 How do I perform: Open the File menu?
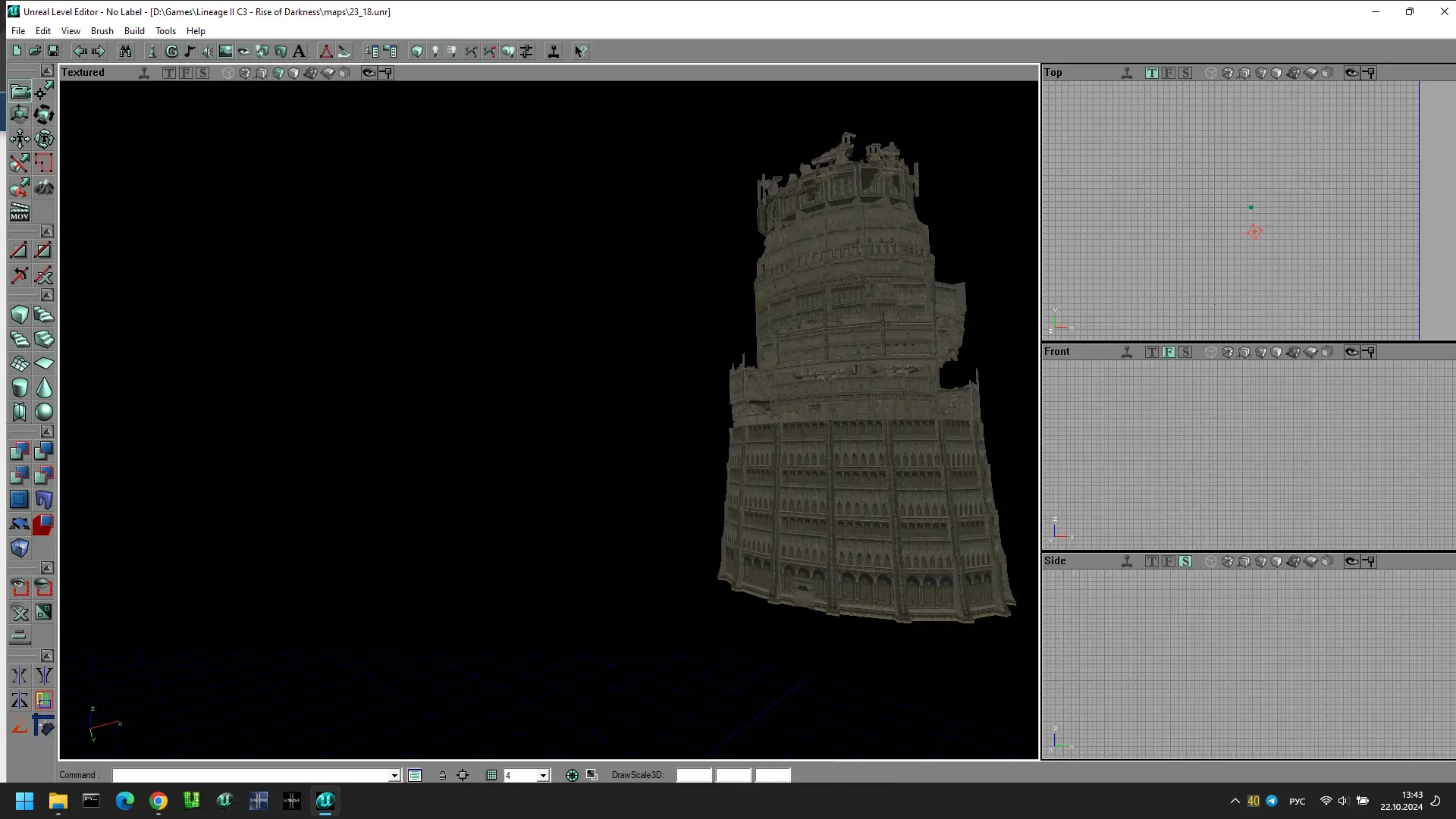[x=18, y=31]
